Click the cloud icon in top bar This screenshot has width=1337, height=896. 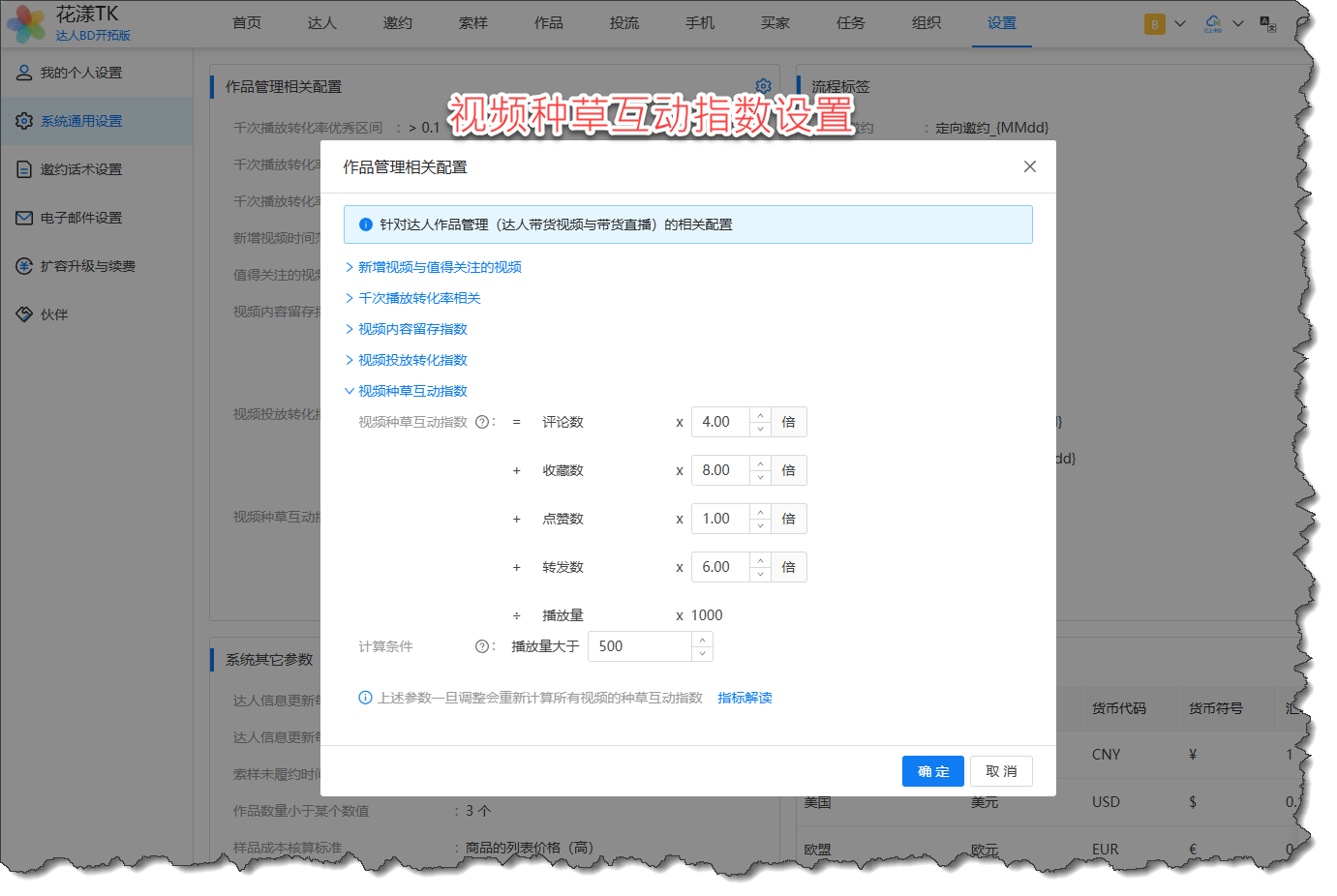coord(1213,23)
